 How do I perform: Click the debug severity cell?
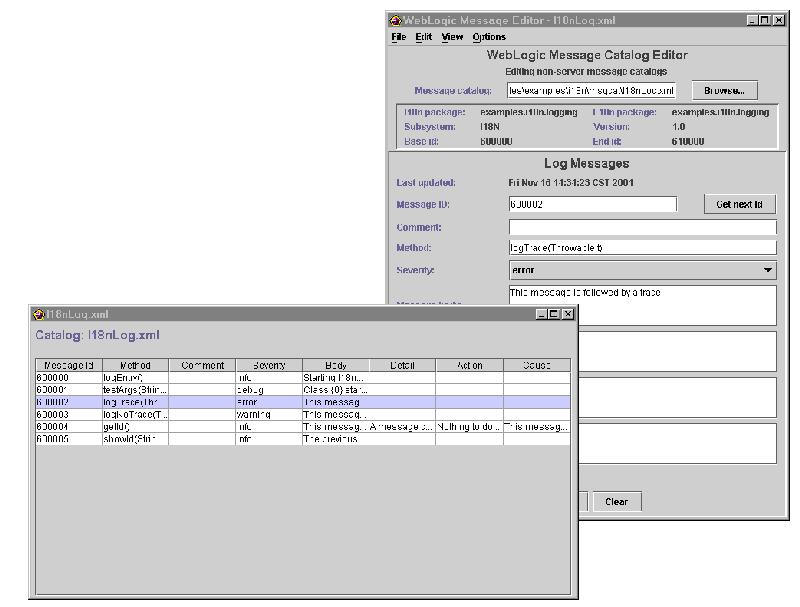coord(269,390)
